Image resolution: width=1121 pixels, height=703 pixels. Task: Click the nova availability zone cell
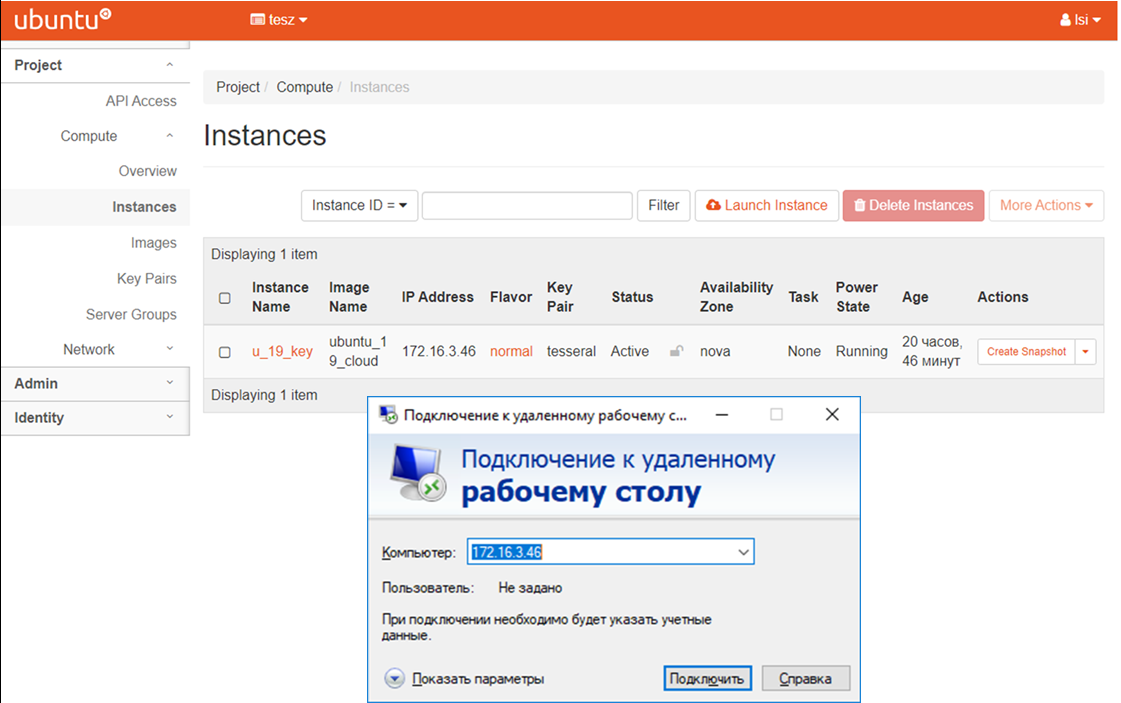pos(715,351)
